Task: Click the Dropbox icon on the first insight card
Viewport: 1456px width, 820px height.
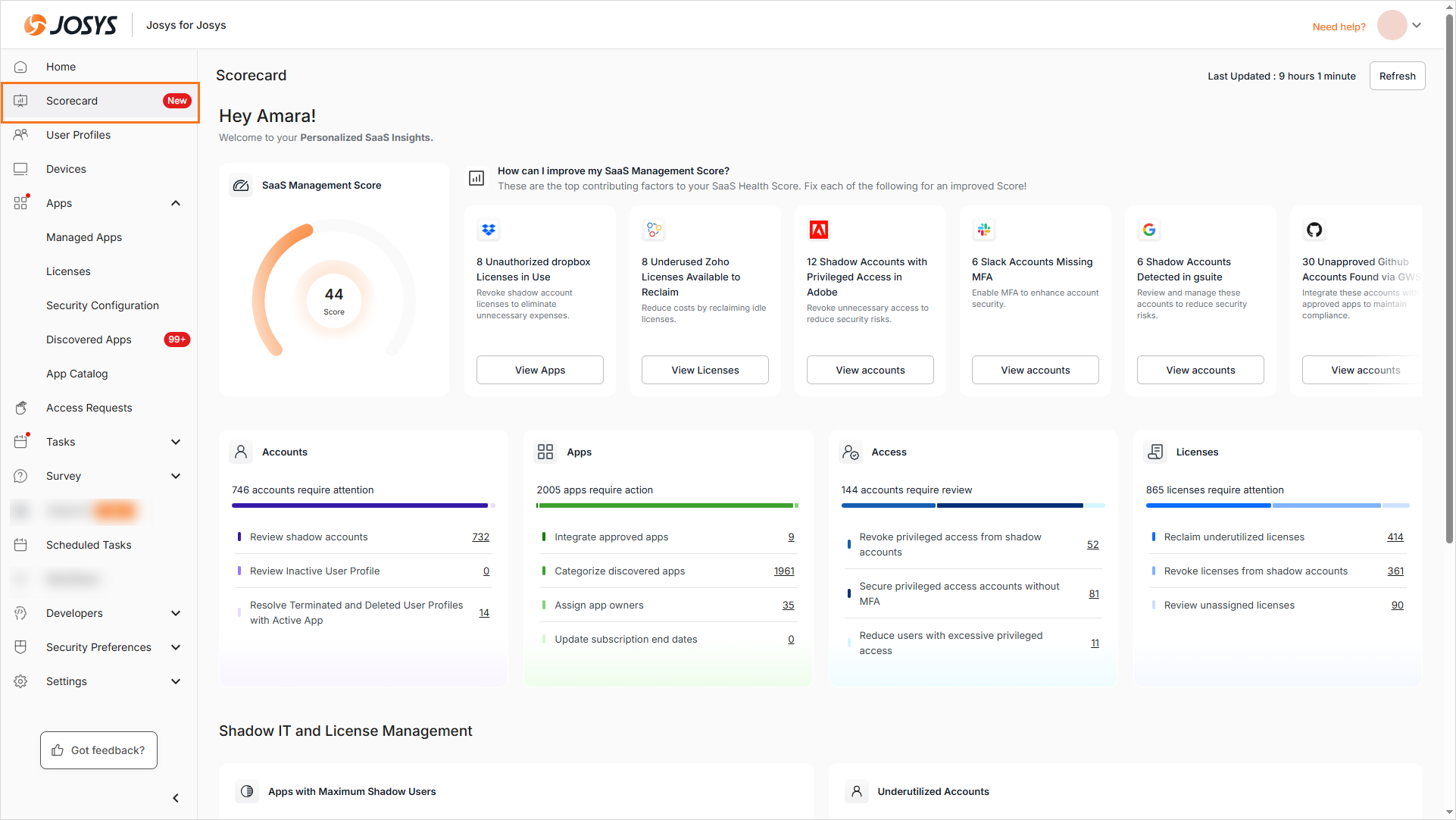Action: click(489, 230)
